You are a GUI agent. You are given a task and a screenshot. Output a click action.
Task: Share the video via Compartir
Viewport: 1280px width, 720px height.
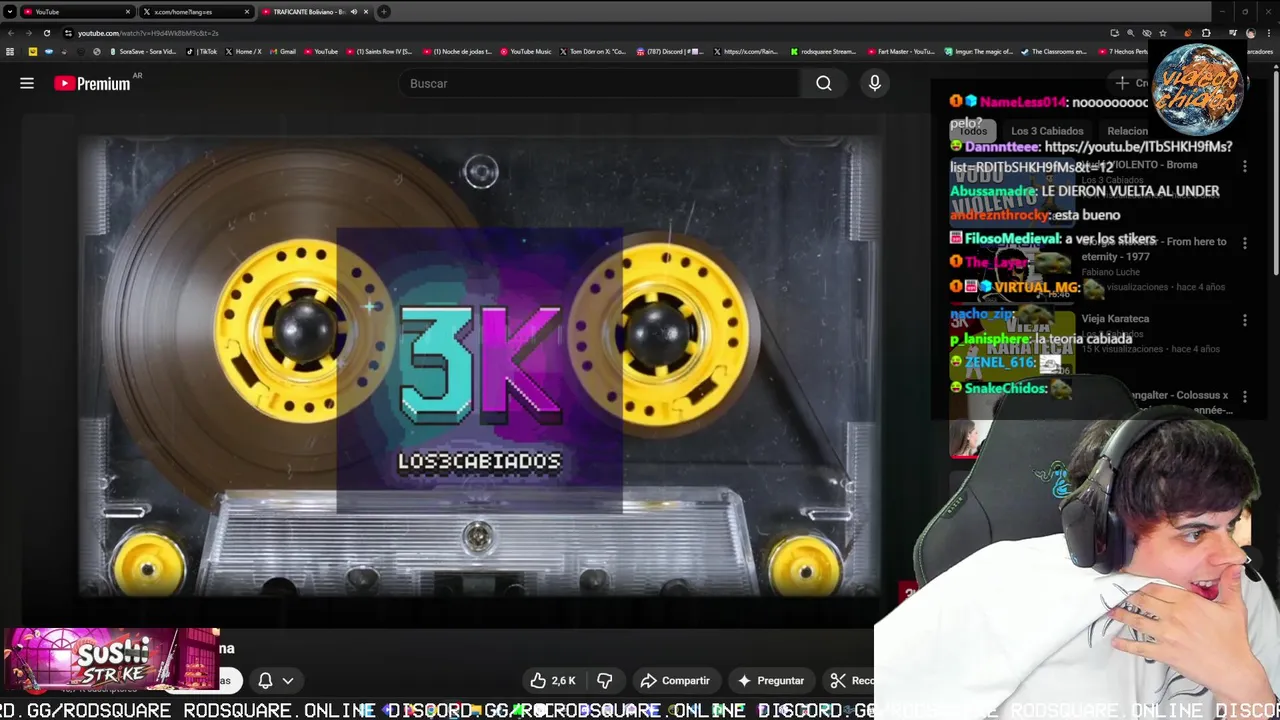(675, 680)
